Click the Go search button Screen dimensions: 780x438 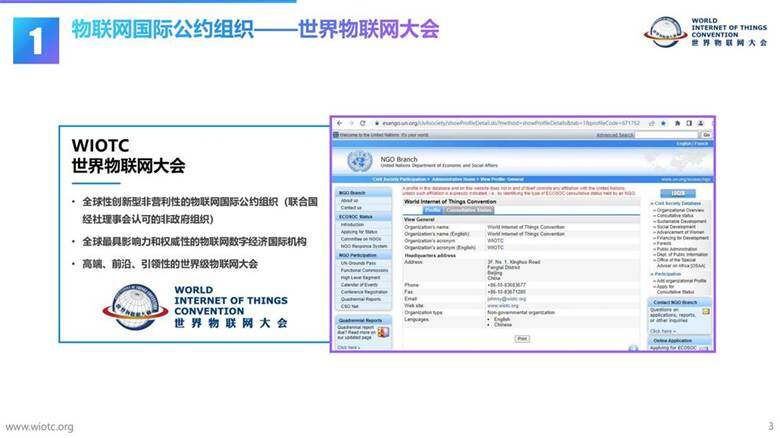(706, 135)
